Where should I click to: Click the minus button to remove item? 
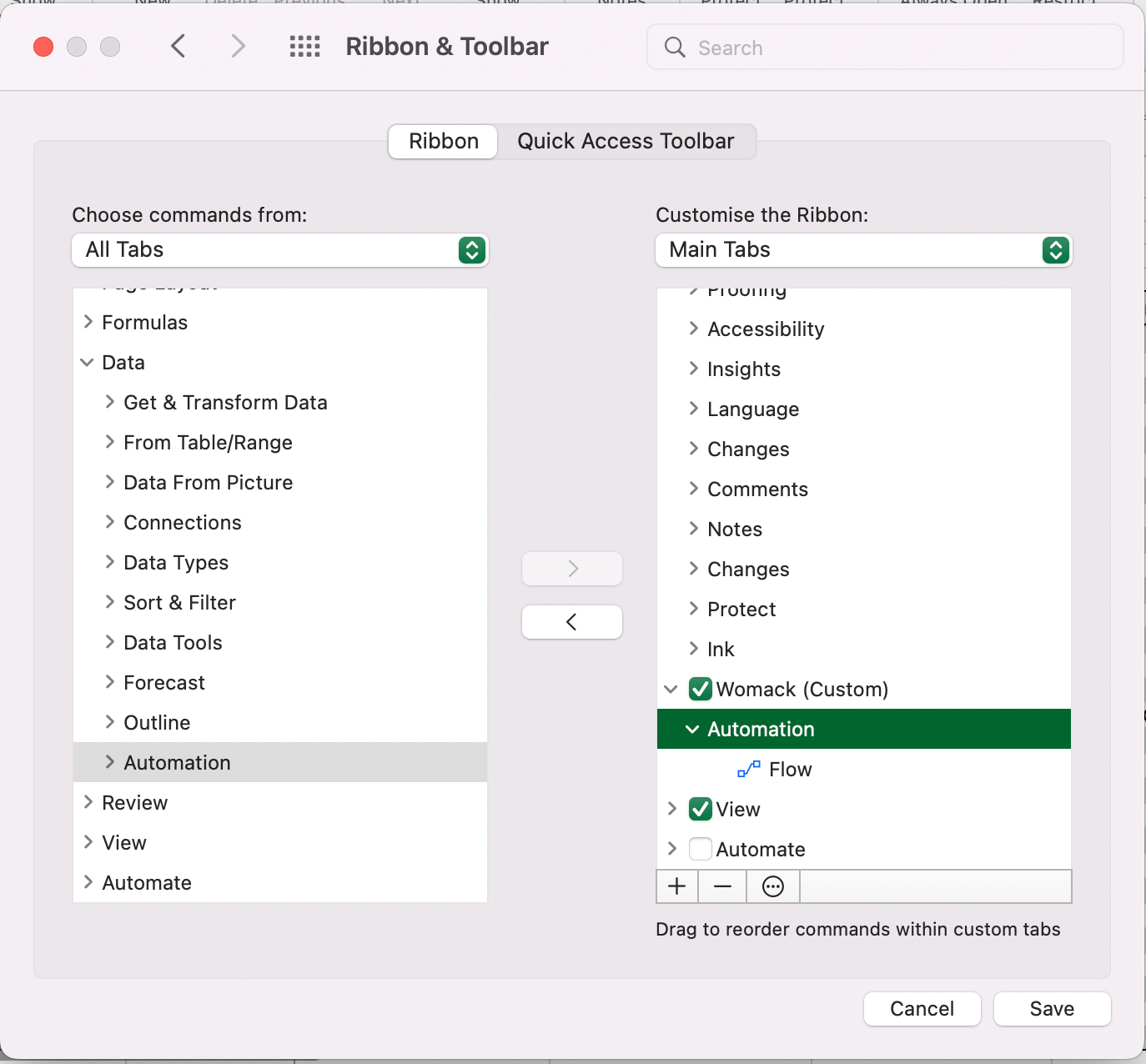(x=722, y=886)
